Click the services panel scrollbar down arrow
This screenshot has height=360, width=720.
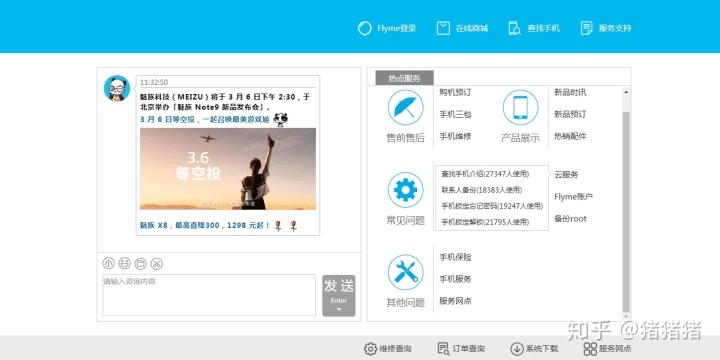(x=626, y=316)
